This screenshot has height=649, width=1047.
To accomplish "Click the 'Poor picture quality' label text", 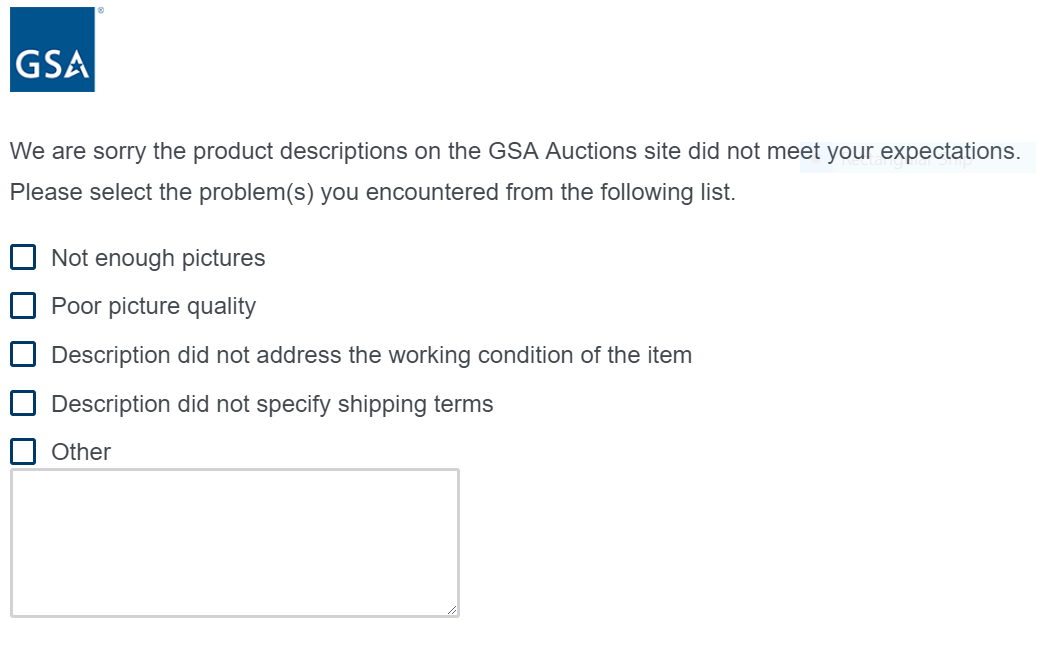I will coord(153,306).
